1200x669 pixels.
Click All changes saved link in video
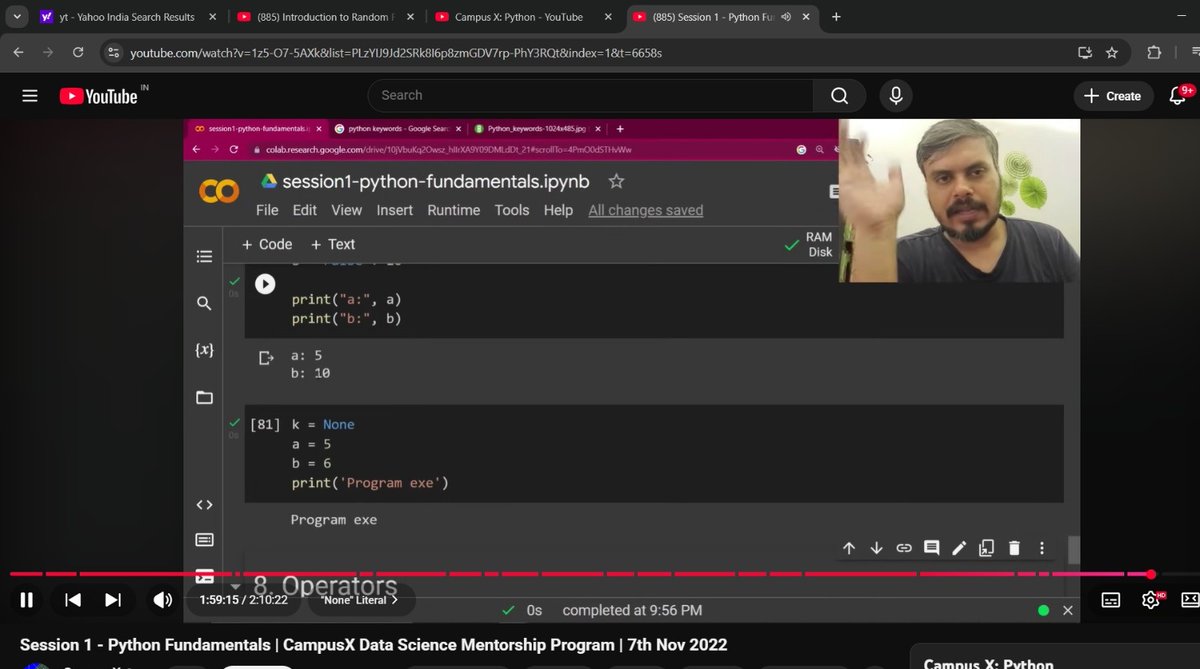(646, 210)
